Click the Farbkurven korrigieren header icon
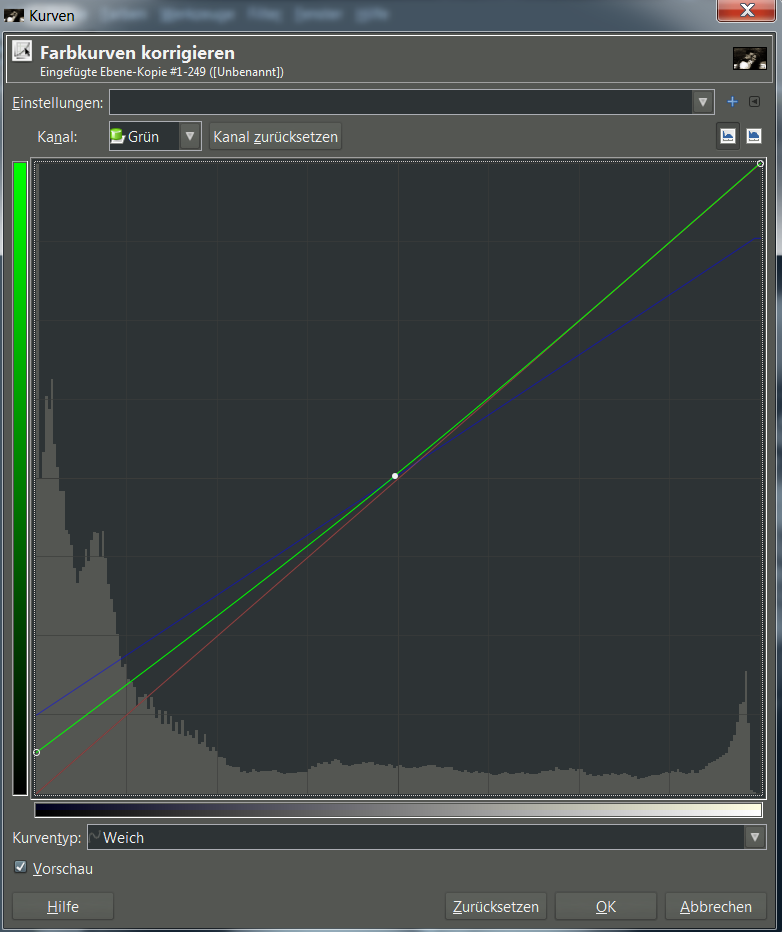The image size is (782, 932). (22, 51)
